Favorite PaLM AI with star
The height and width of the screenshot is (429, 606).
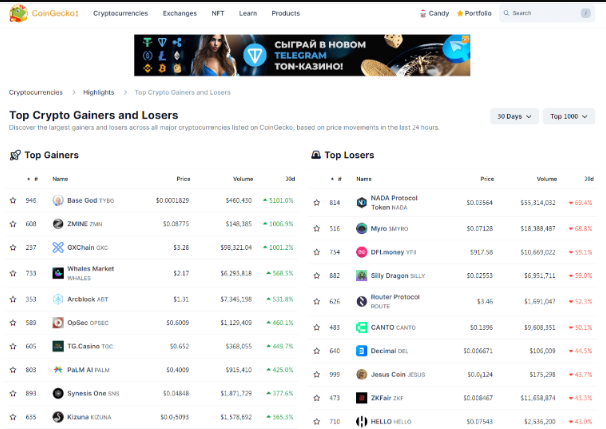click(13, 370)
